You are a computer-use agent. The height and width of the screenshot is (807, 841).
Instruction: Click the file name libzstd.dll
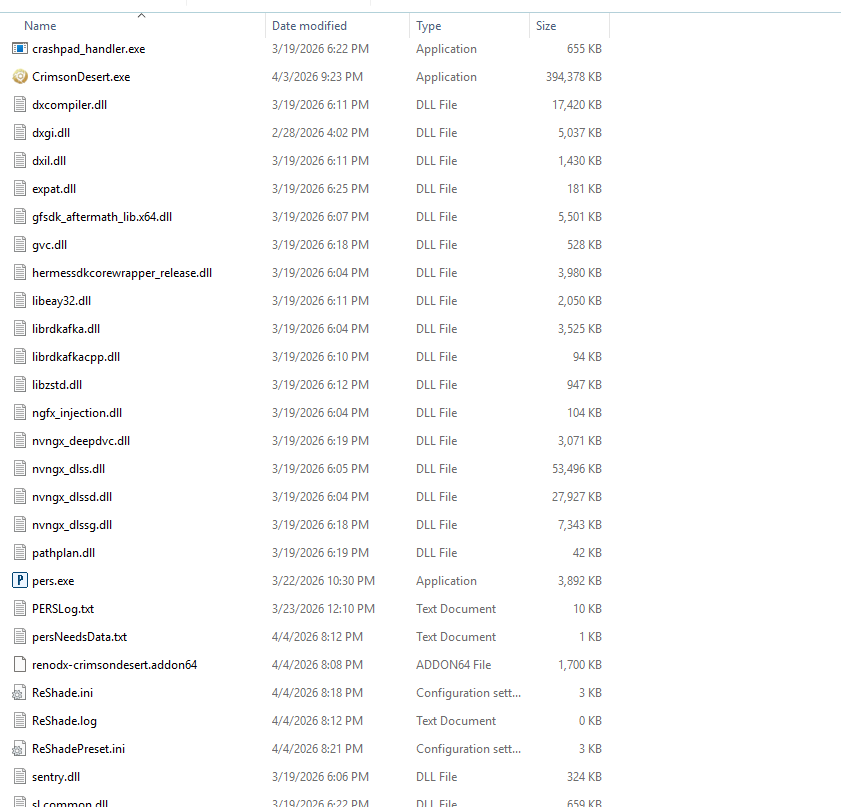coord(57,384)
